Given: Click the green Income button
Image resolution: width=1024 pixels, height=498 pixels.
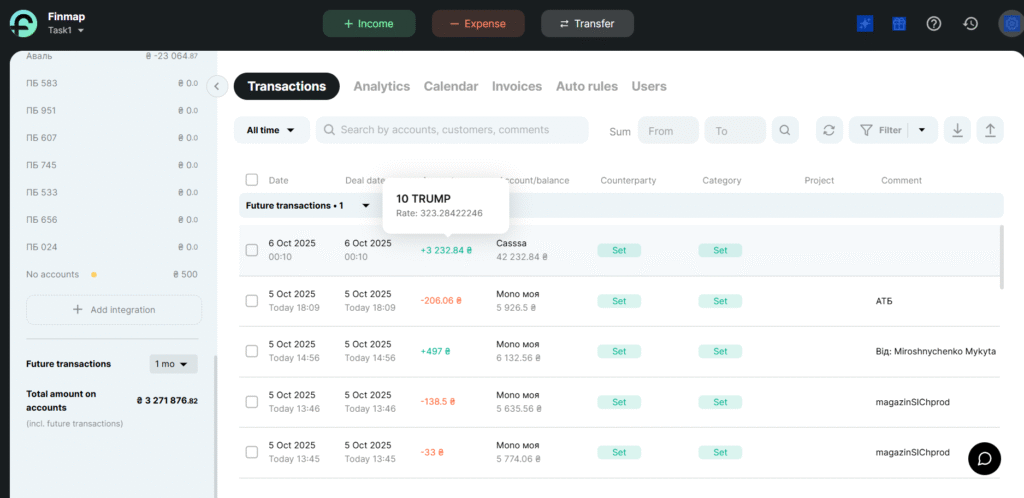Looking at the screenshot, I should tap(369, 24).
